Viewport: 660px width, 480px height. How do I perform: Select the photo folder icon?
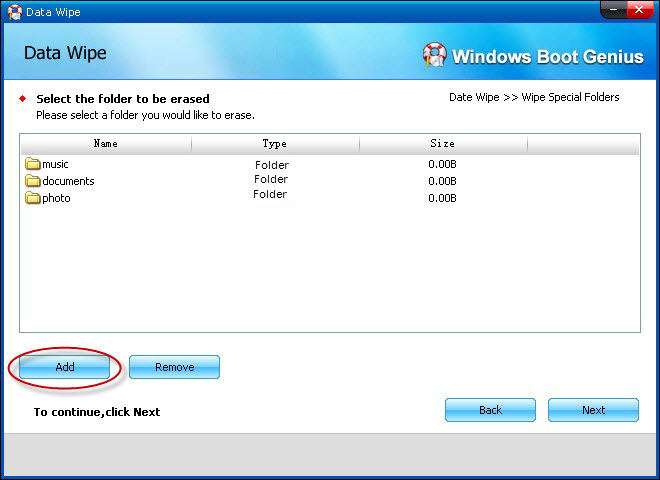(x=33, y=198)
